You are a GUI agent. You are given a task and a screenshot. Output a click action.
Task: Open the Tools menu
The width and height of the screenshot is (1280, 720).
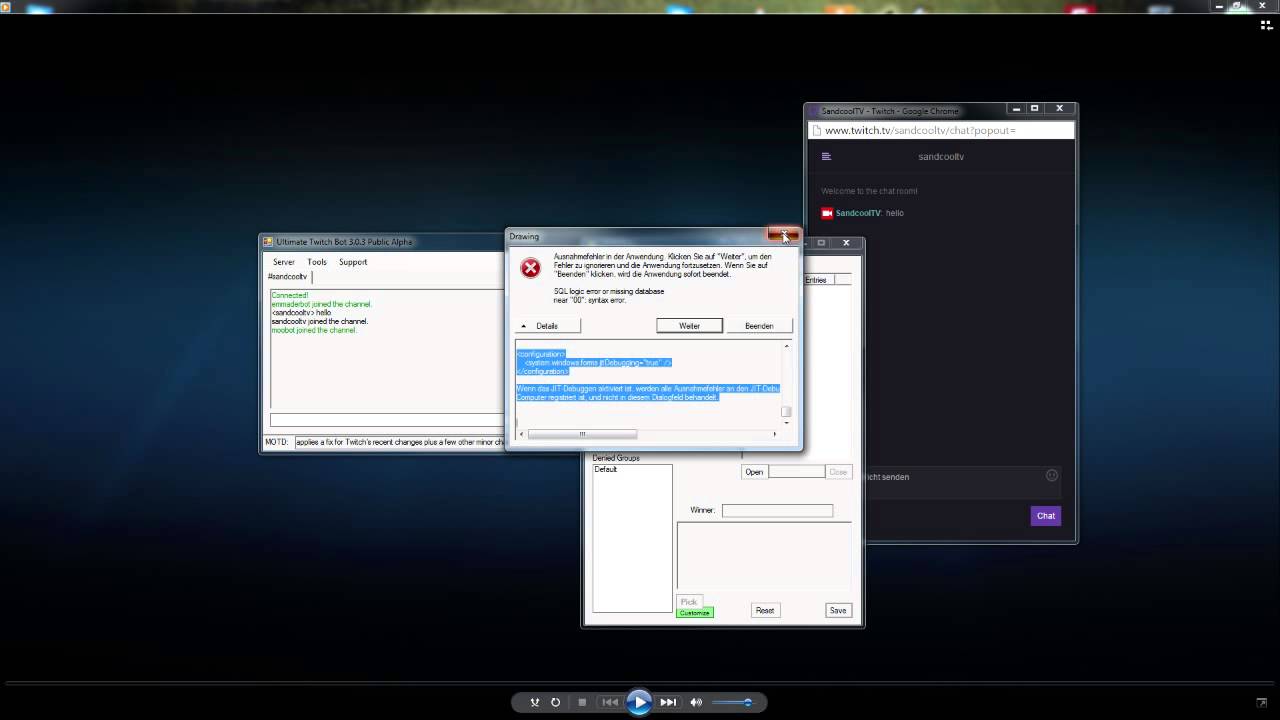point(317,262)
